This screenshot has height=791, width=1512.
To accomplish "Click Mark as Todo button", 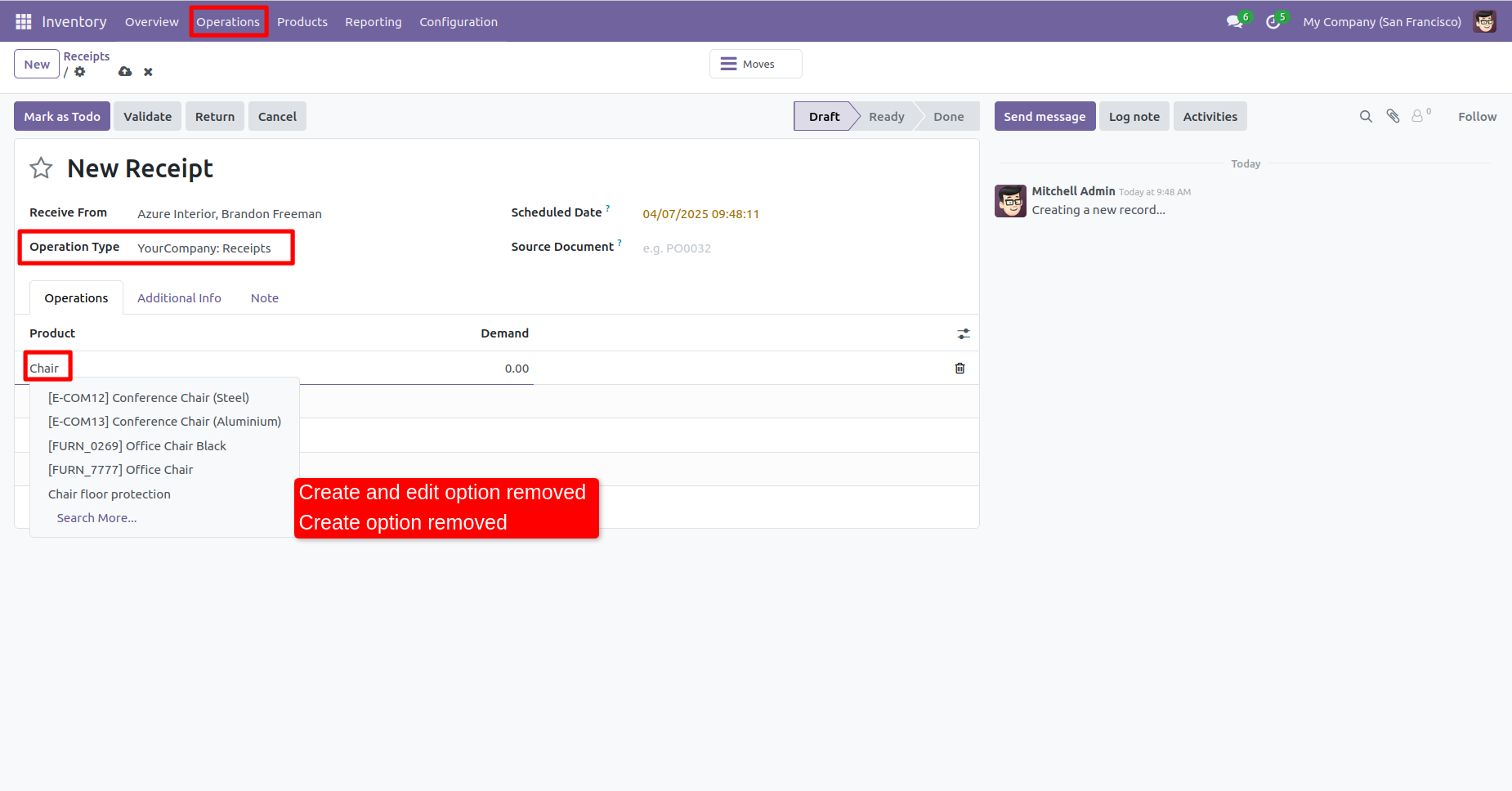I will coord(62,117).
